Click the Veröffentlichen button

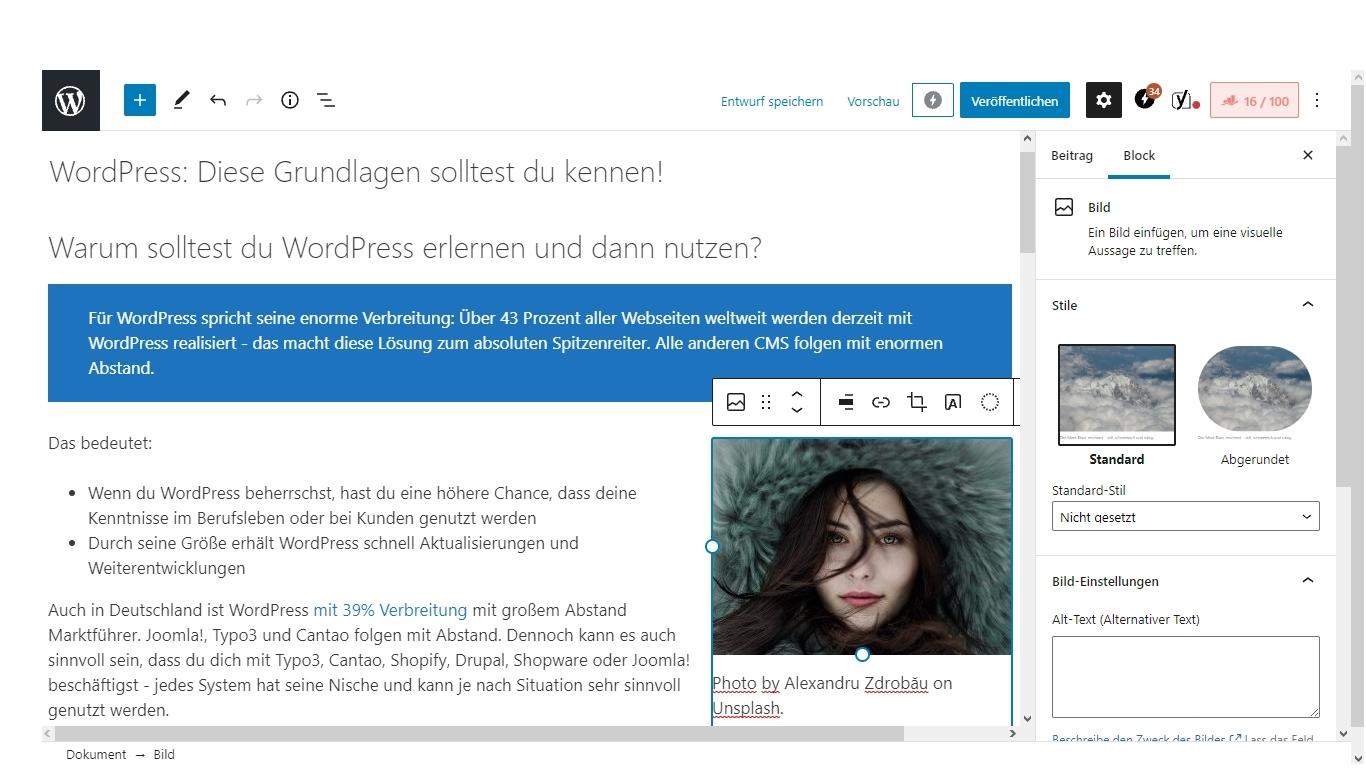pos(1015,101)
